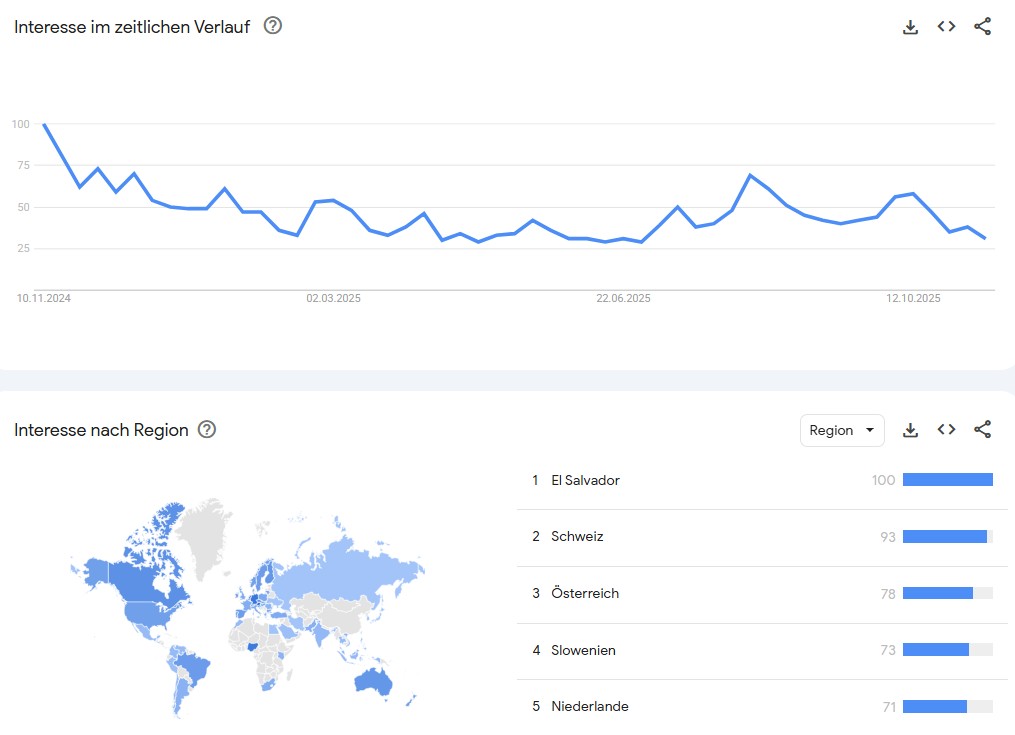1015x735 pixels.
Task: Click embed icon for the timeline chart
Action: point(946,27)
